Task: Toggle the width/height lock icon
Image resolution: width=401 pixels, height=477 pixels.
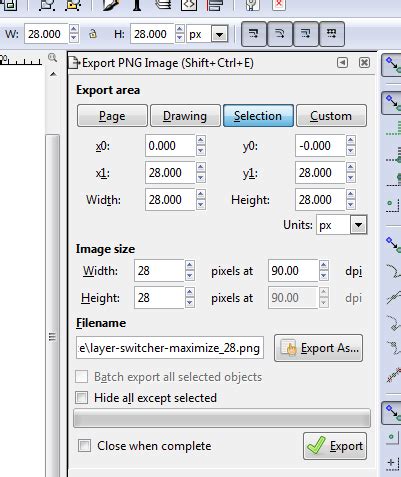Action: click(93, 34)
